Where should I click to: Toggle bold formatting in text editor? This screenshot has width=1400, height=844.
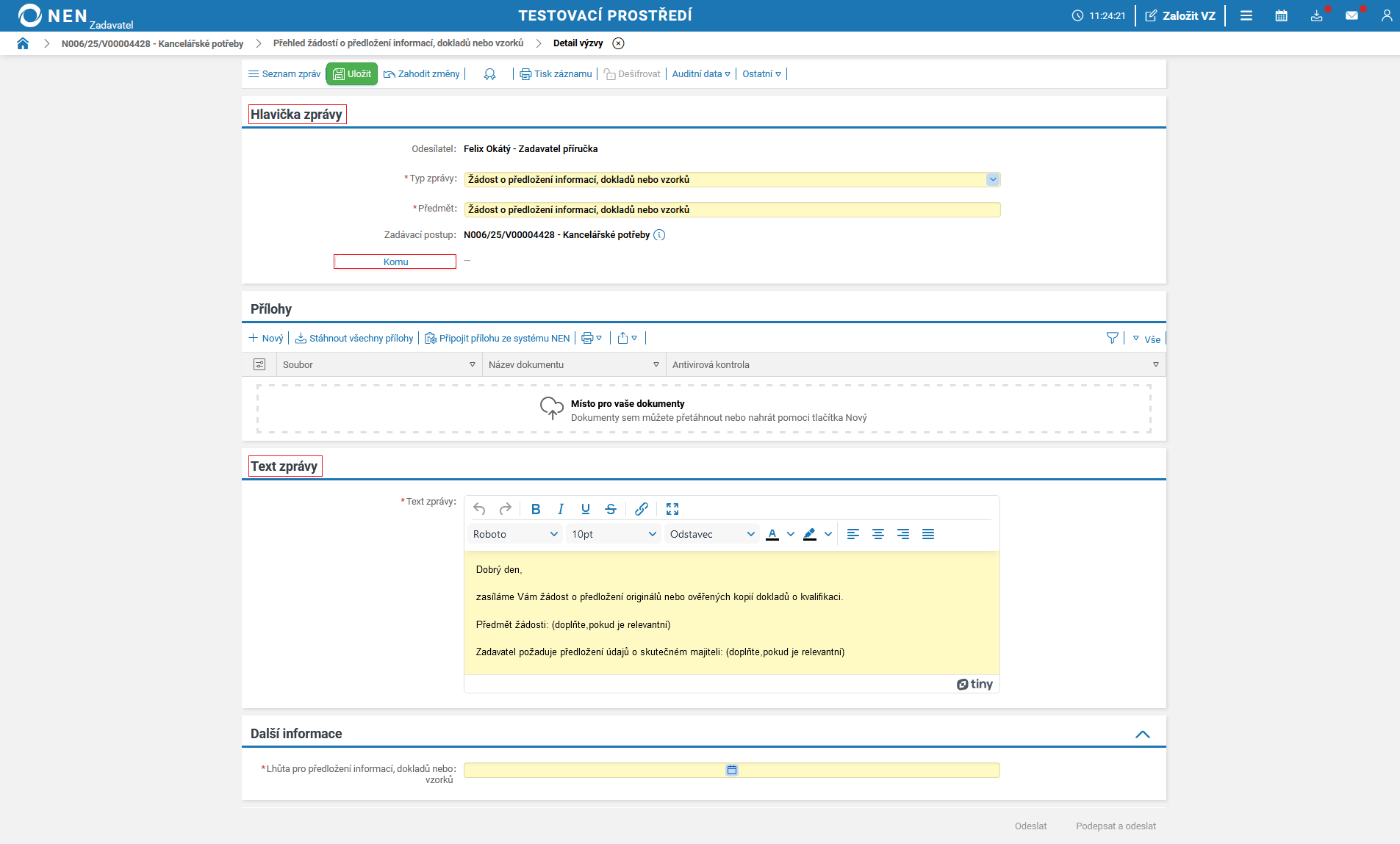click(536, 509)
